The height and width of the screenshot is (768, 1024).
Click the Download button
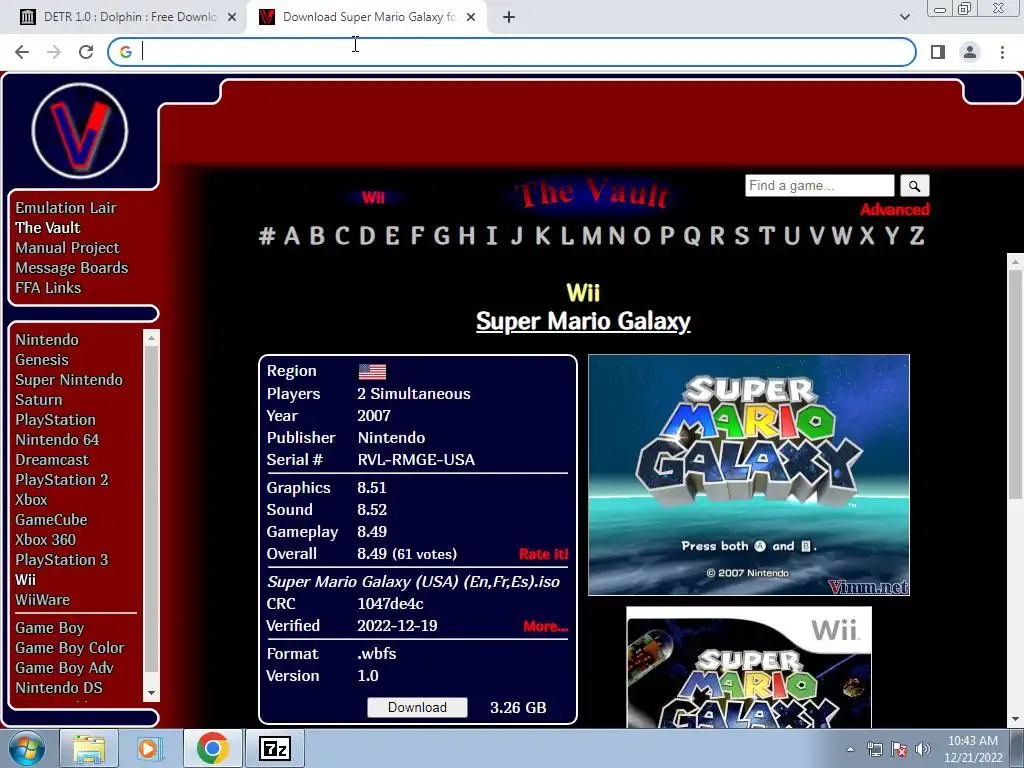click(x=417, y=707)
